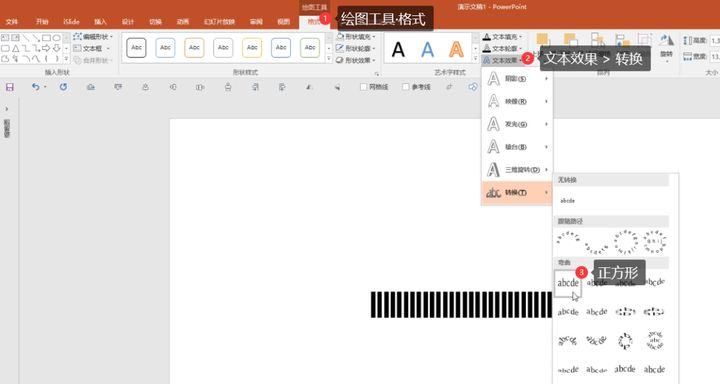Viewport: 720px width, 384px height.
Task: Open the 视图 tab
Action: coord(283,22)
